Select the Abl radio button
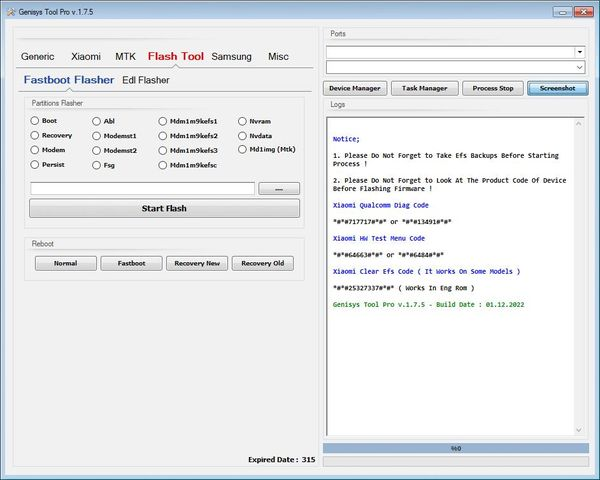 click(96, 121)
